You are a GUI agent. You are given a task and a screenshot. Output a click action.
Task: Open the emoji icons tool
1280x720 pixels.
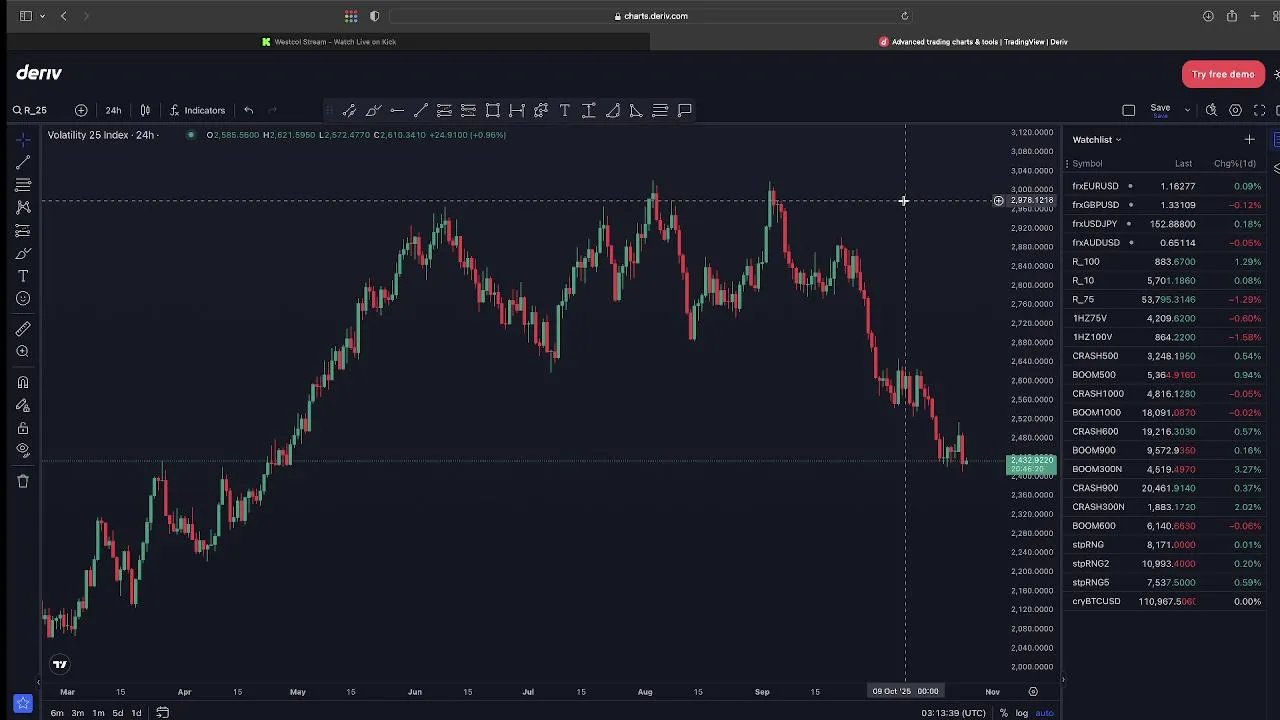[23, 299]
